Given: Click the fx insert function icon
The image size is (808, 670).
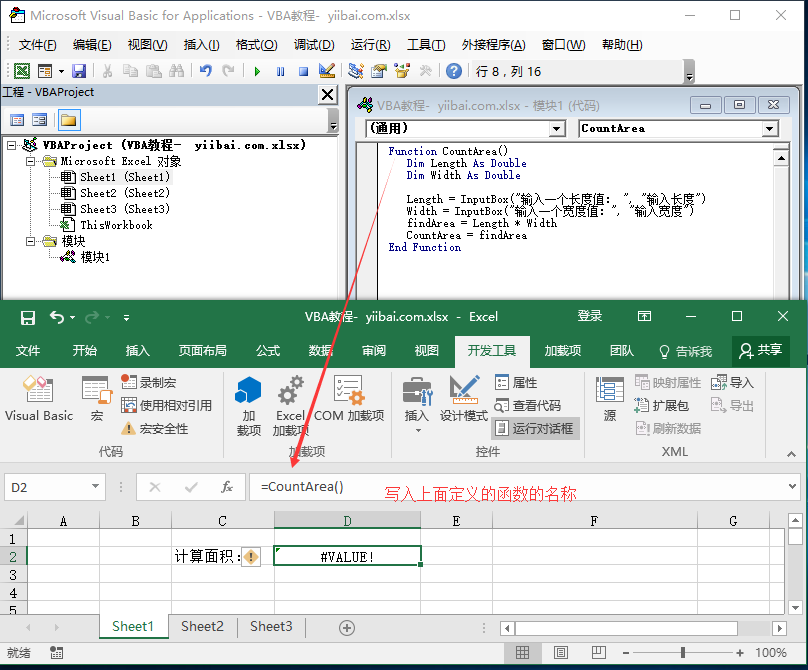Looking at the screenshot, I should pos(227,487).
